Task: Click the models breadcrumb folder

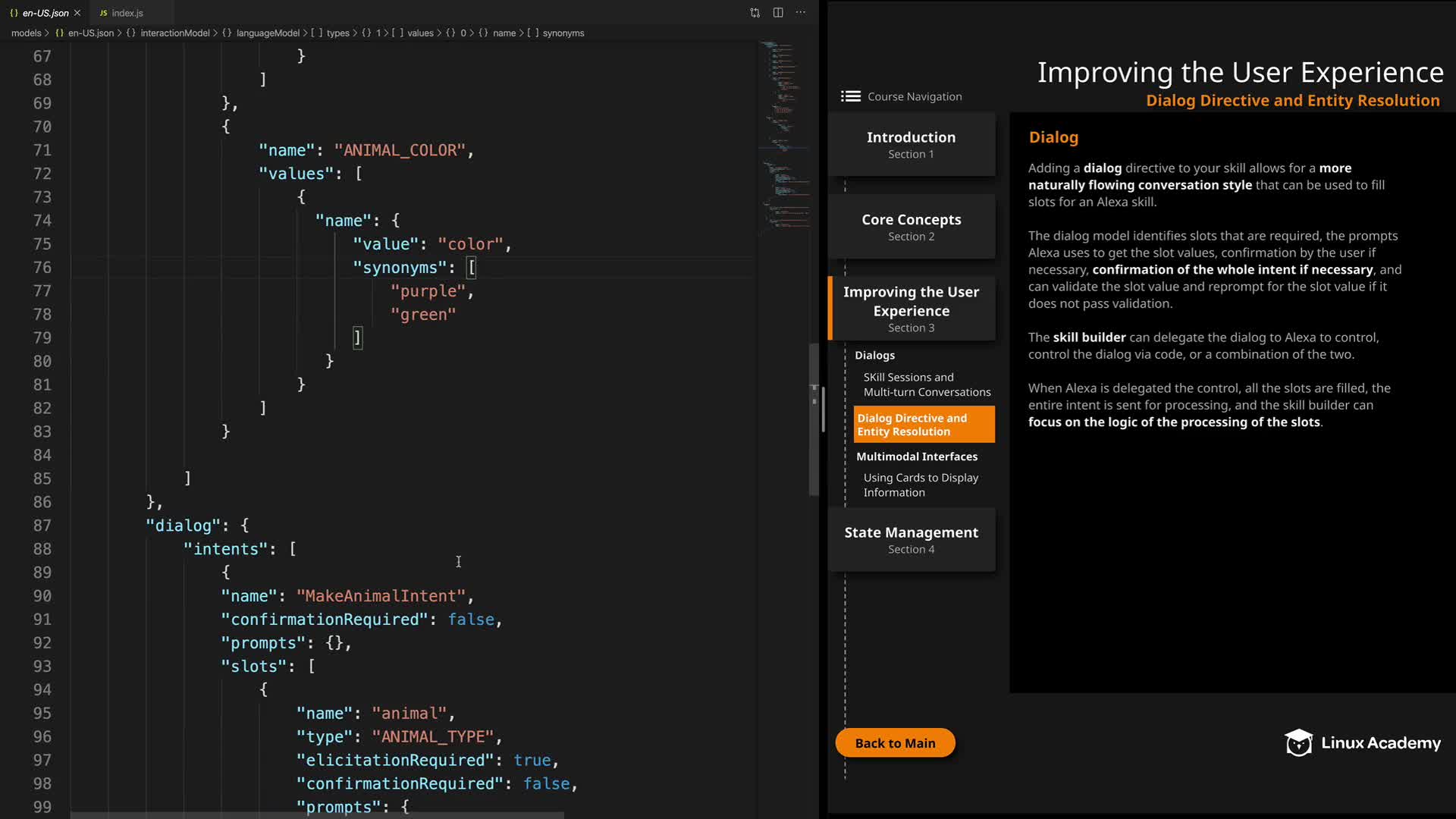Action: click(26, 33)
